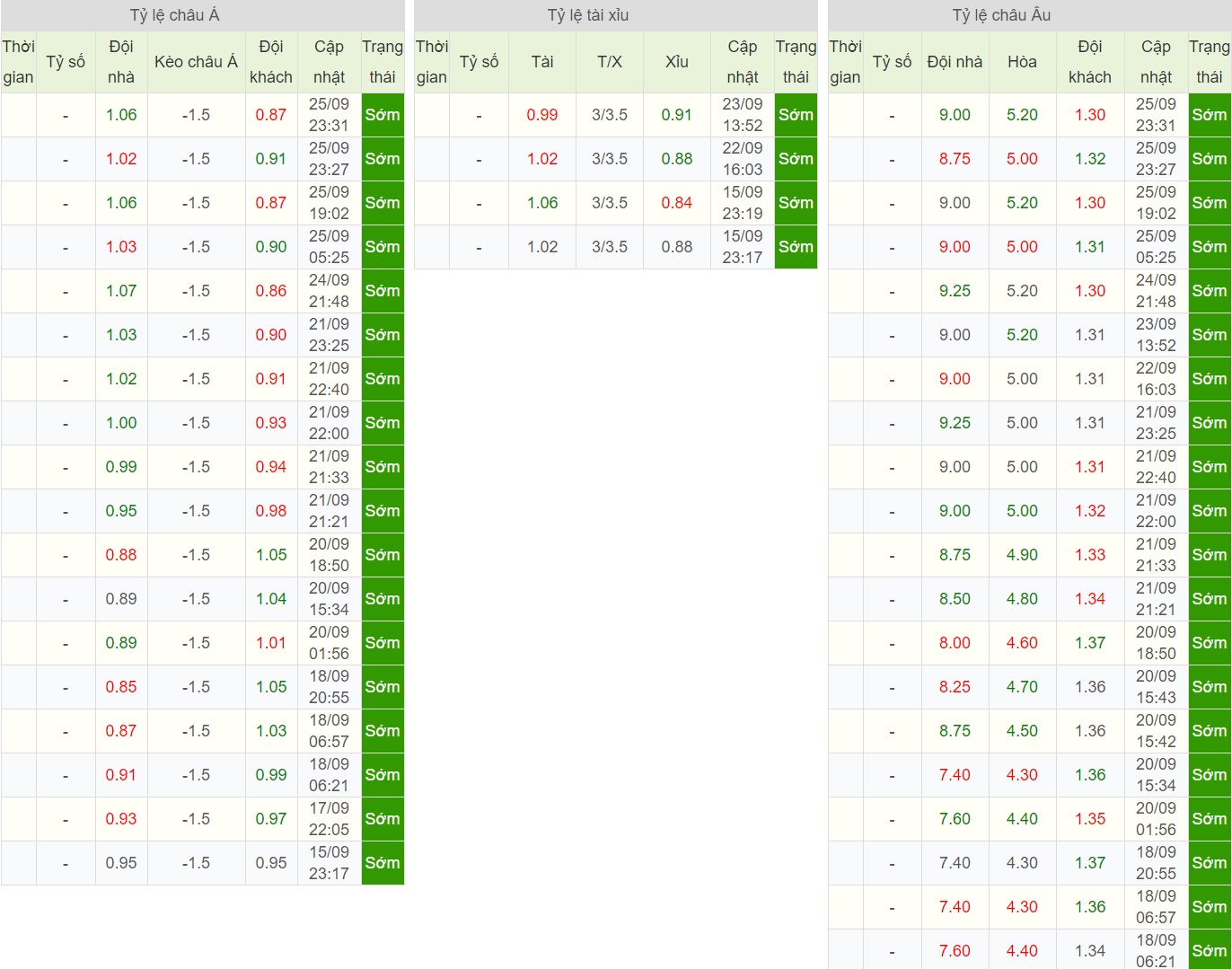Select home odds 0.85 in Asian table
Viewport: 1232px width, 969px height.
point(121,687)
